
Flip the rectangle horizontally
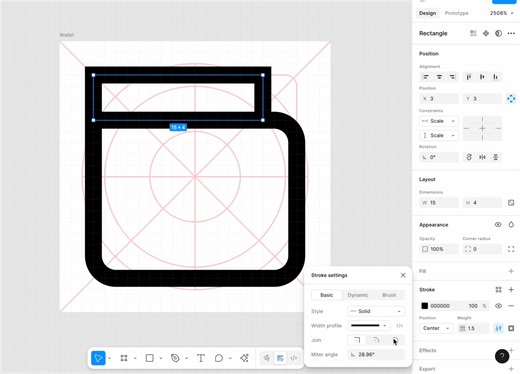tap(482, 157)
